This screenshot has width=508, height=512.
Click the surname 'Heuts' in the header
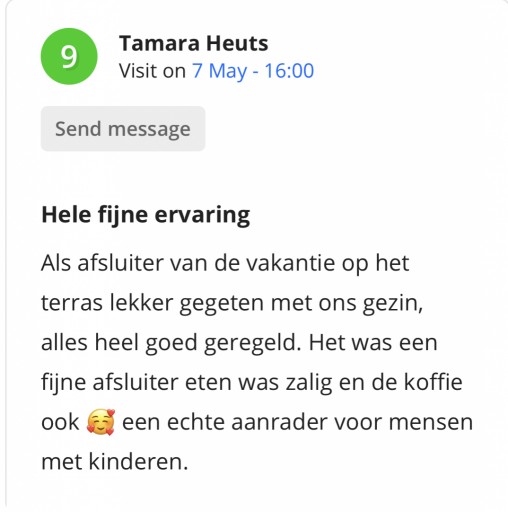237,43
